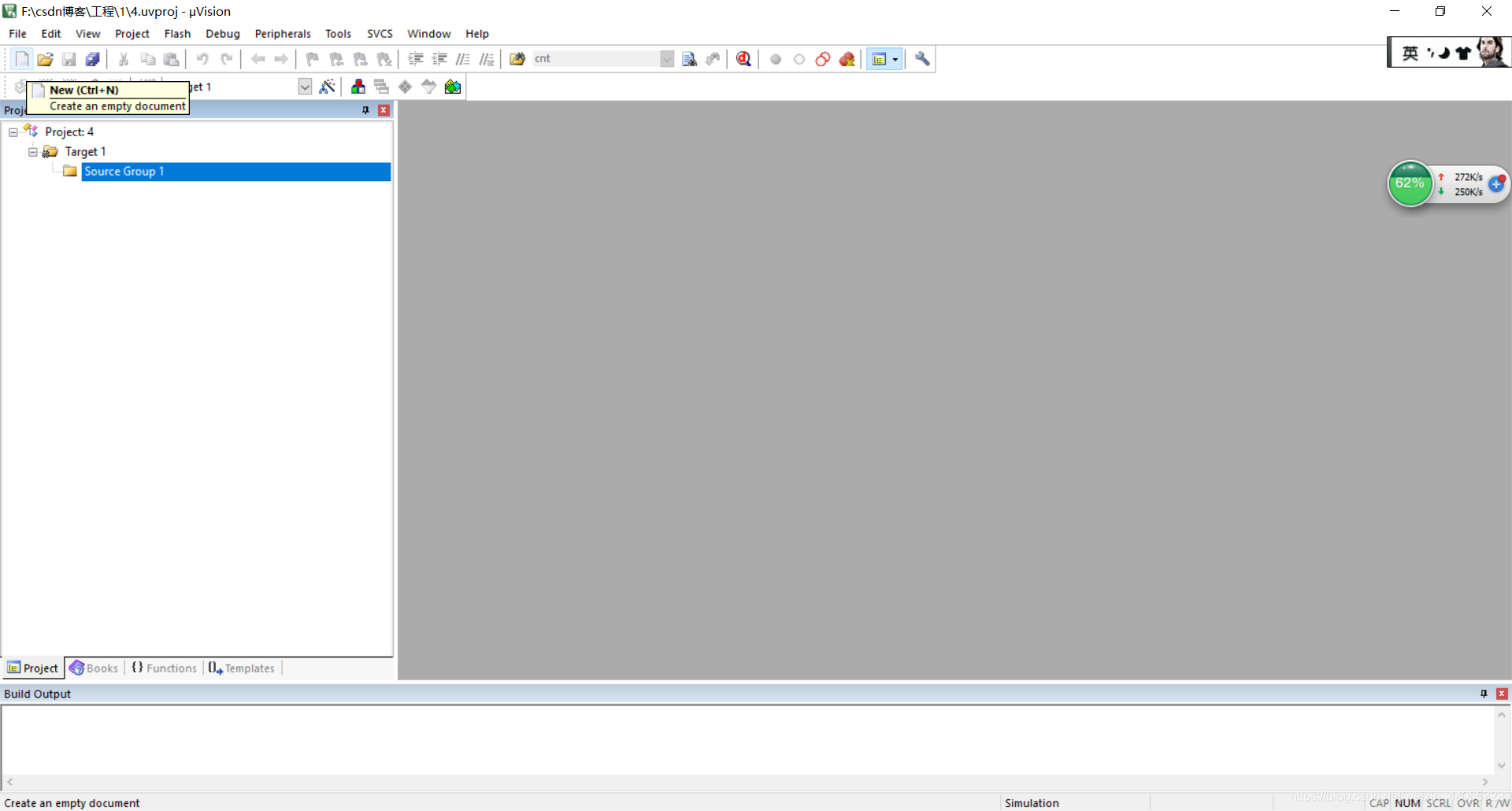Open the SVCS menu

pos(380,34)
